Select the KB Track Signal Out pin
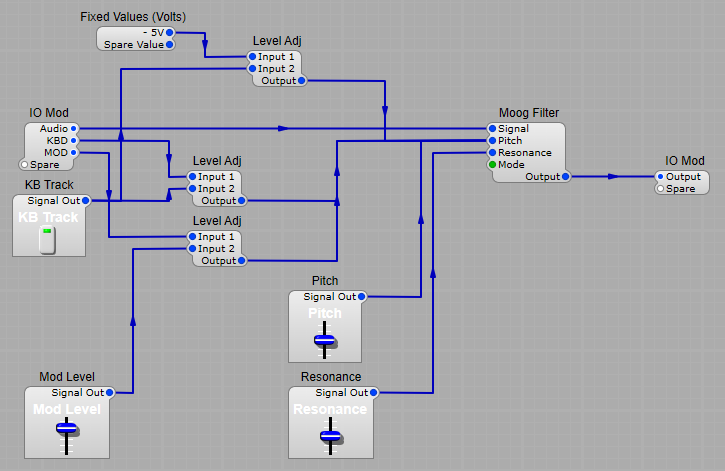This screenshot has width=725, height=471. pyautogui.click(x=85, y=201)
